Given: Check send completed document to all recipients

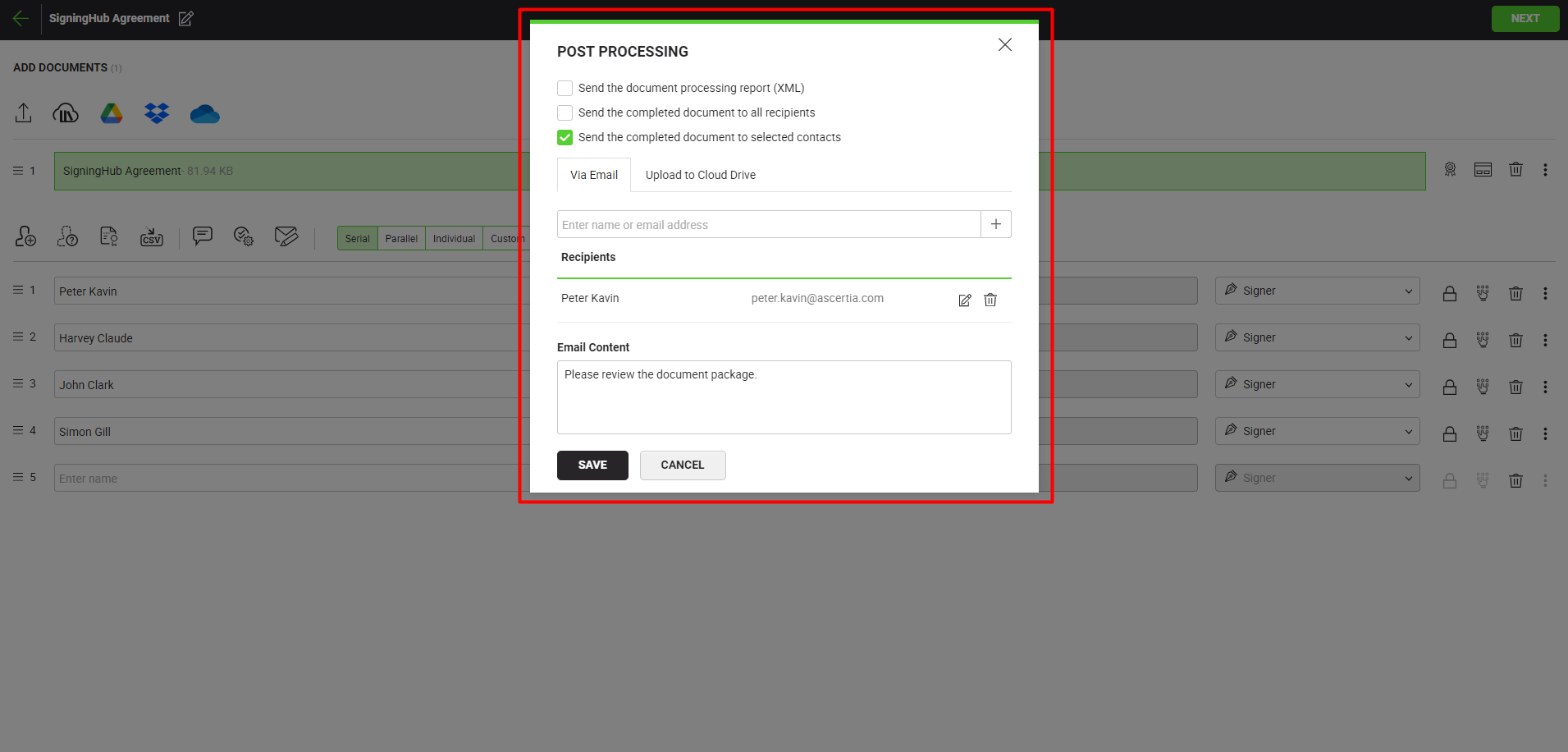Looking at the screenshot, I should pyautogui.click(x=565, y=112).
